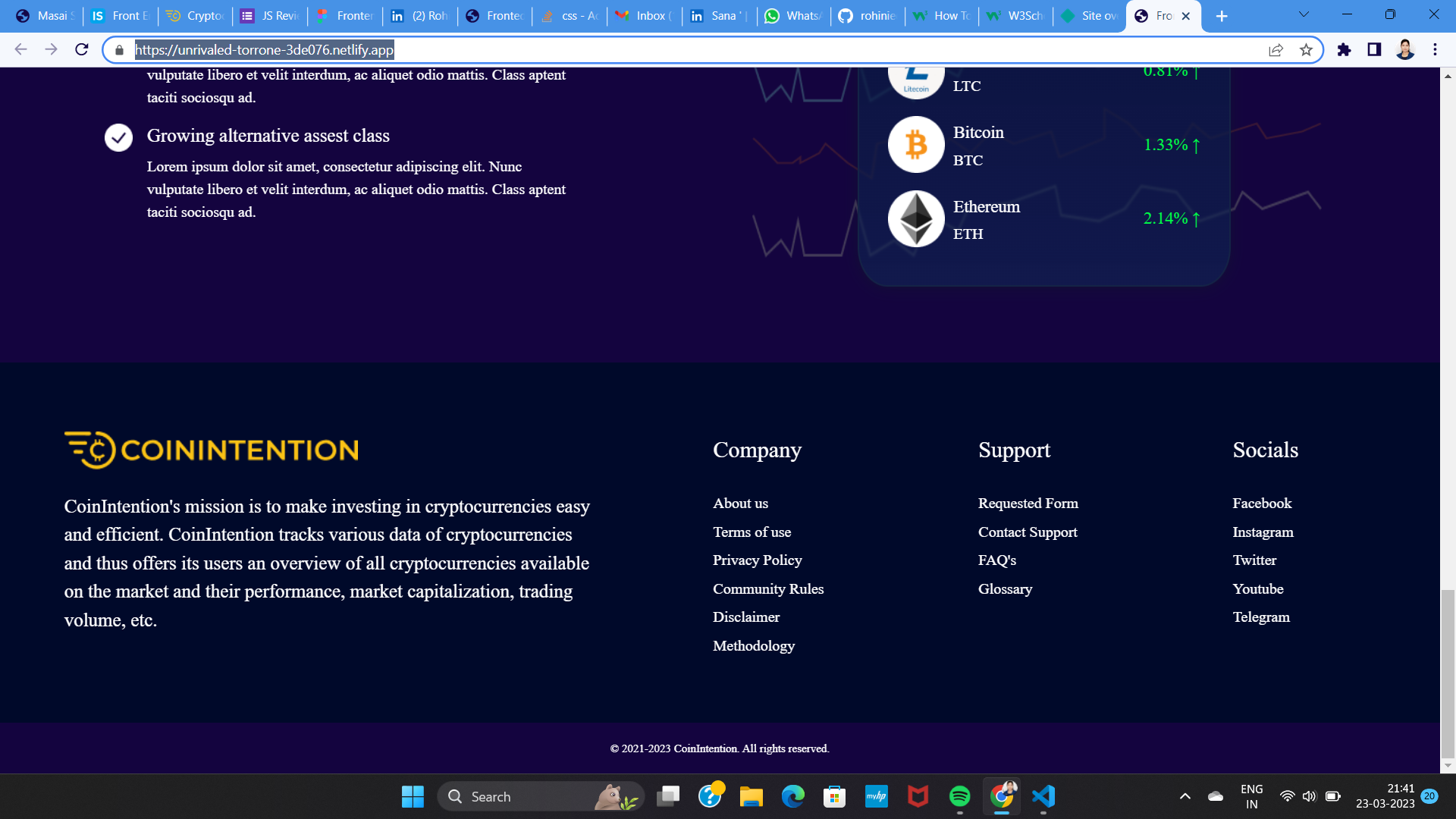
Task: Click the page share icon in address bar
Action: pyautogui.click(x=1276, y=50)
